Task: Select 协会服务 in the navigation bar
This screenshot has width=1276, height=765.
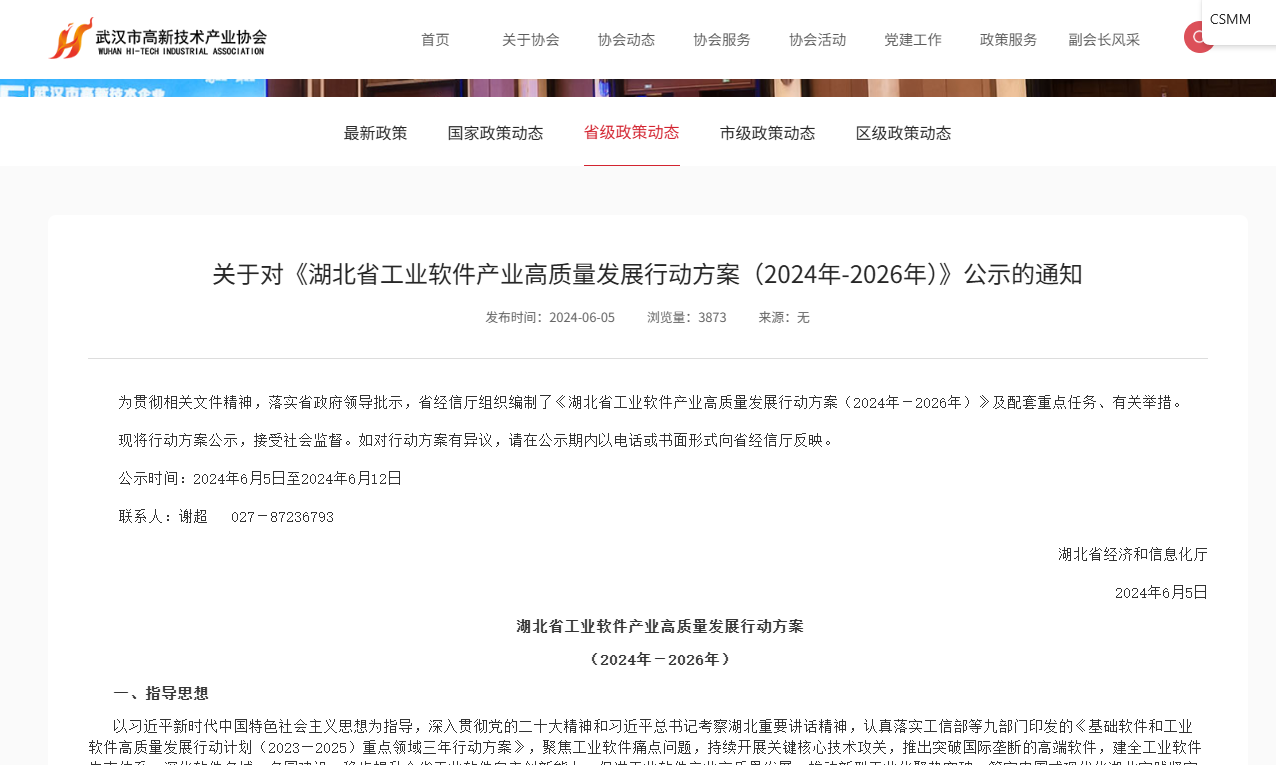Action: (721, 40)
